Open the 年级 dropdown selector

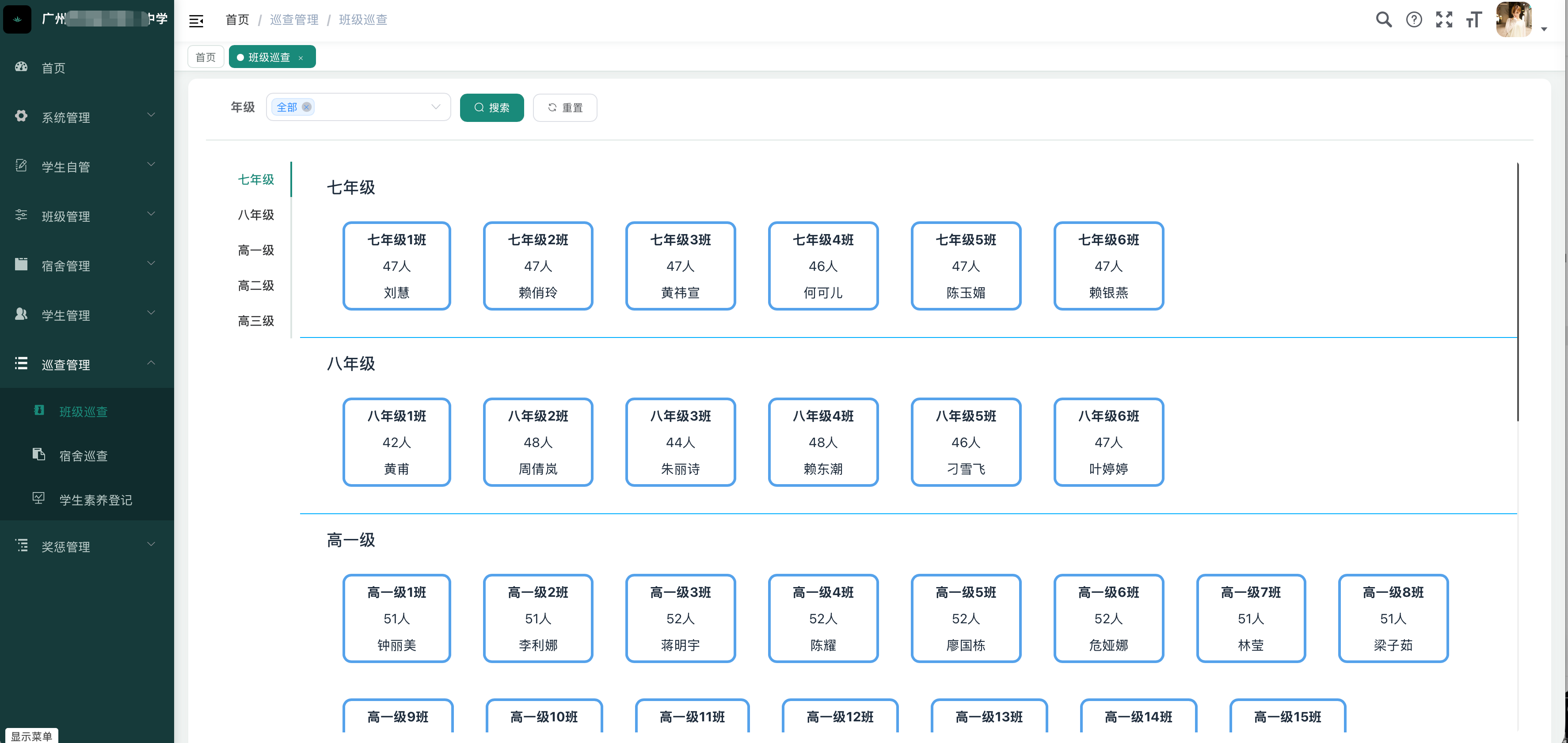pos(358,107)
